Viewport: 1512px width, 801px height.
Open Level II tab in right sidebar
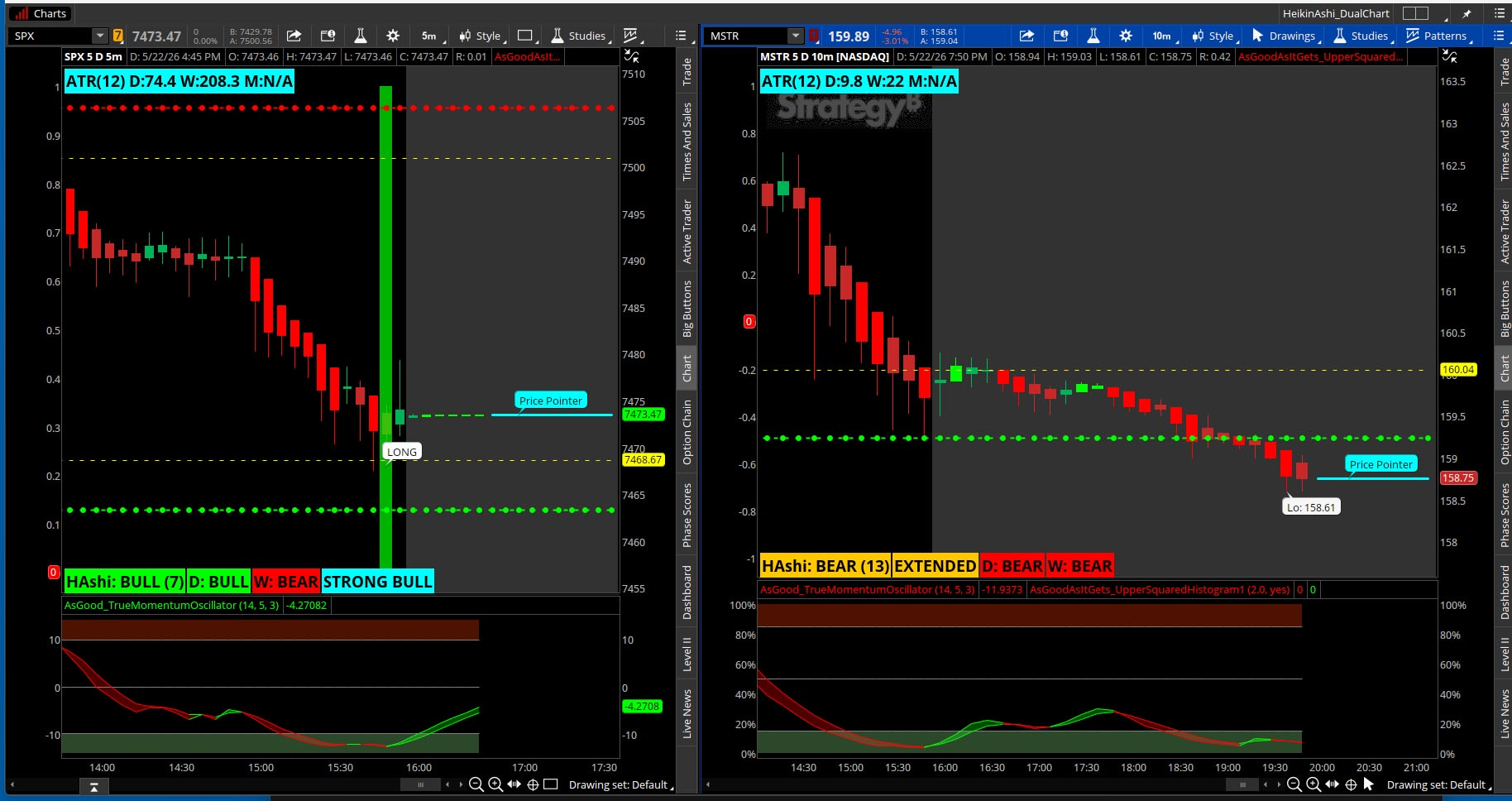coord(1505,654)
